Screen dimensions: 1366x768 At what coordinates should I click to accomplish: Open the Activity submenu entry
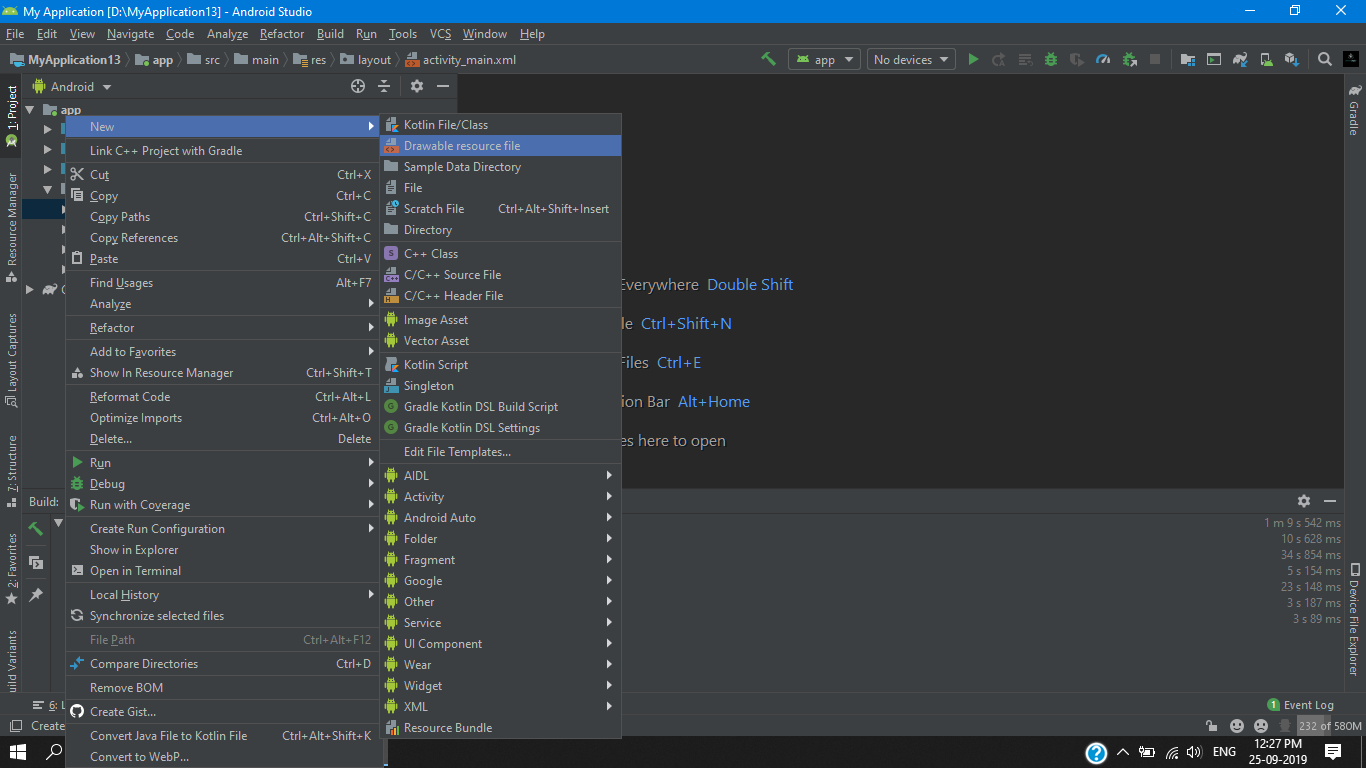click(424, 497)
